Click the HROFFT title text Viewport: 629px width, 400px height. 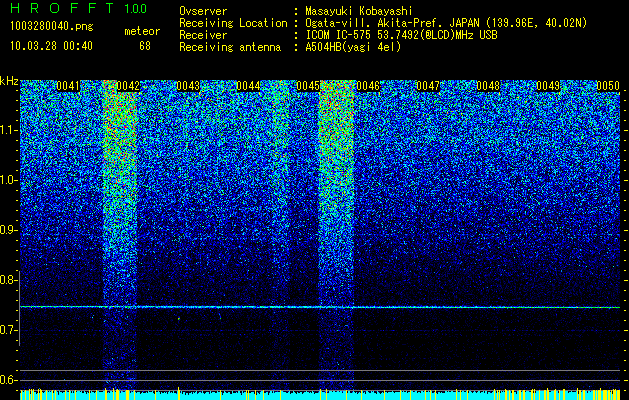click(x=62, y=8)
